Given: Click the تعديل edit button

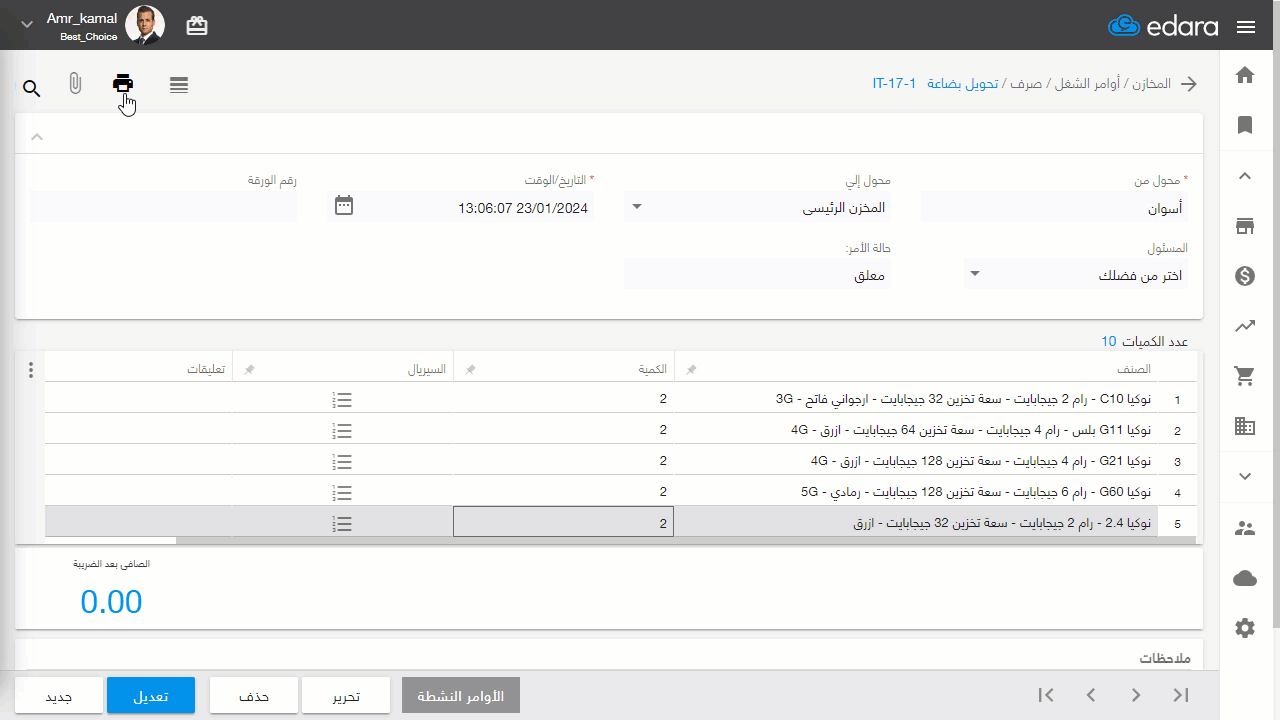Looking at the screenshot, I should [x=151, y=696].
